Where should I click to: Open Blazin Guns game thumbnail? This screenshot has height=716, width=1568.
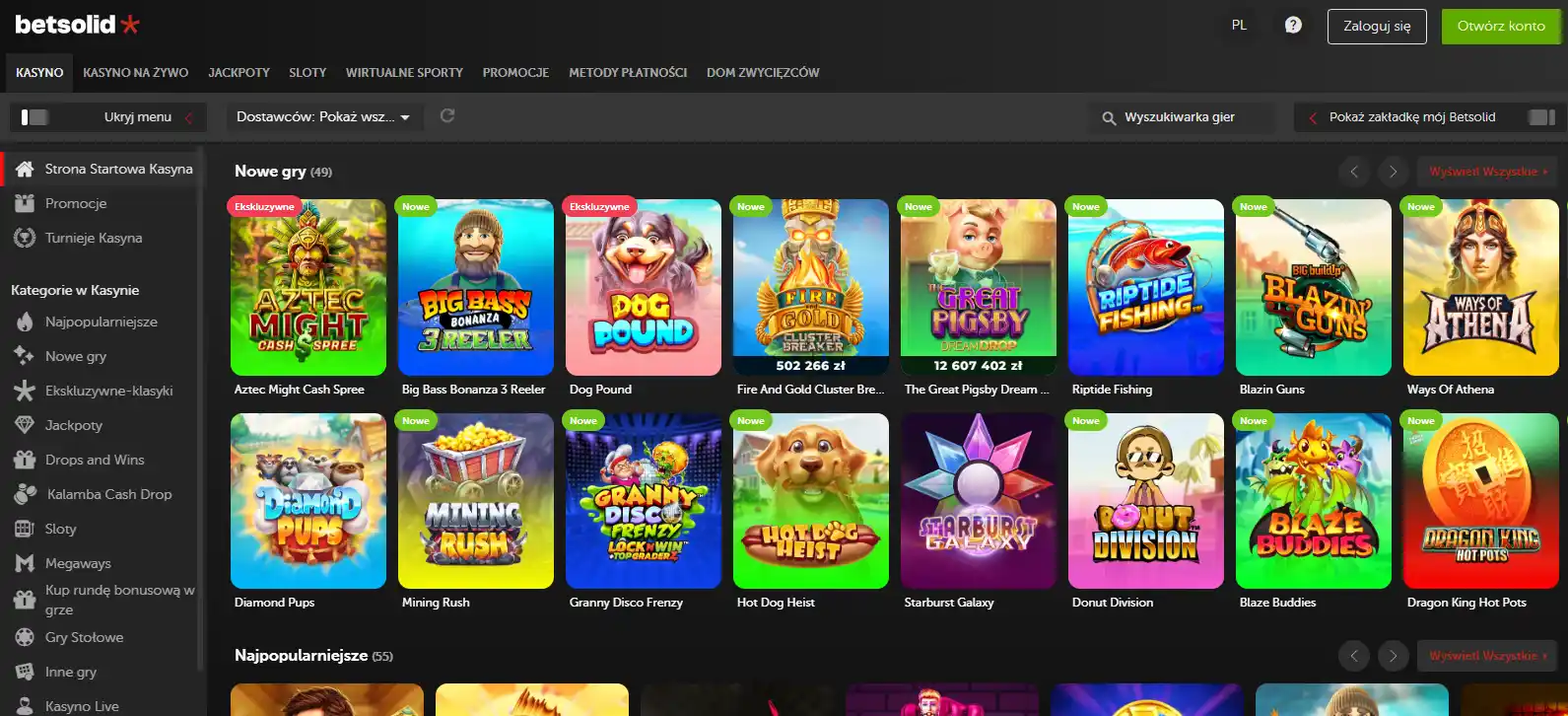click(1314, 288)
